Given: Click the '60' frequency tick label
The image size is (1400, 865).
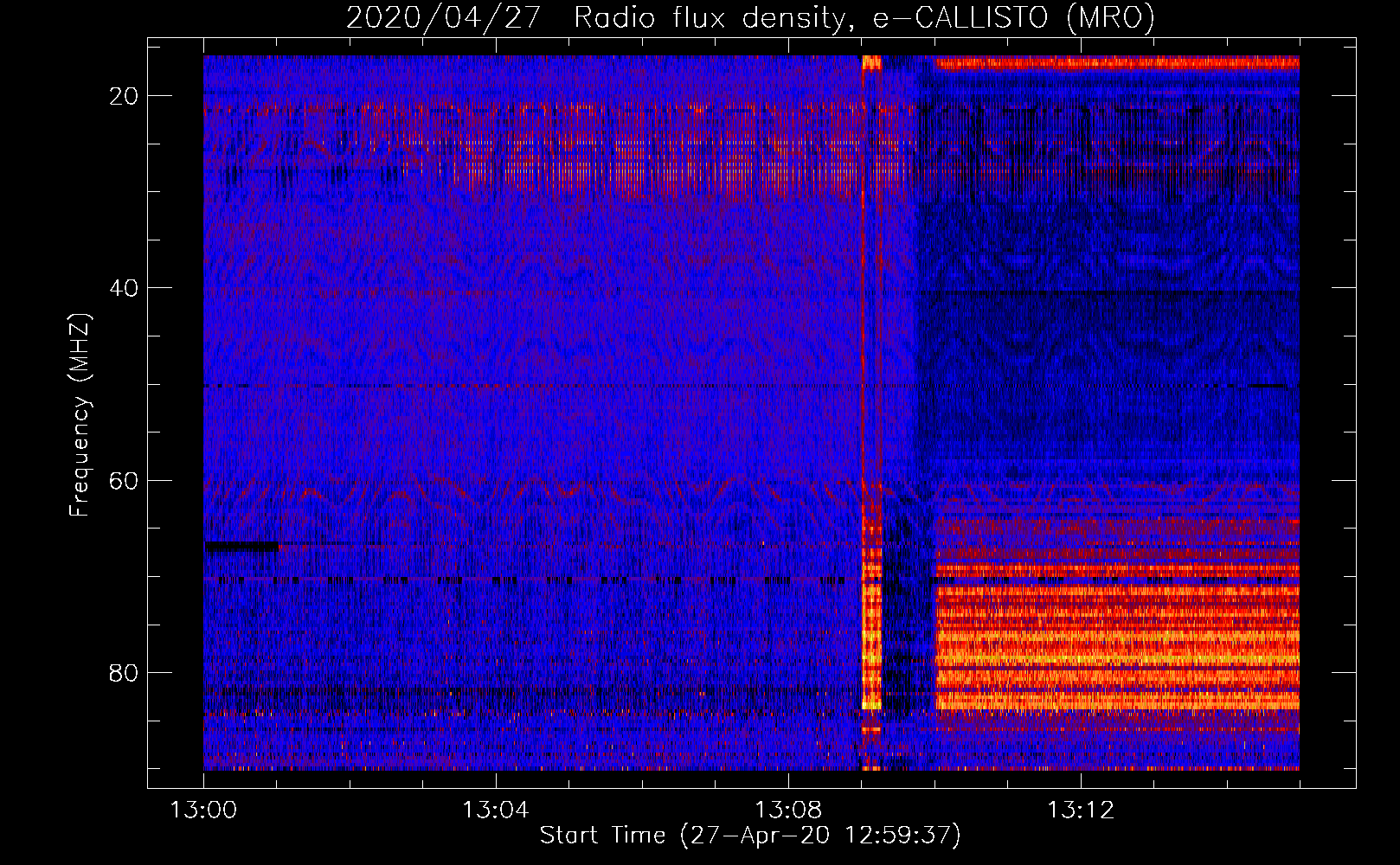Looking at the screenshot, I should (125, 480).
